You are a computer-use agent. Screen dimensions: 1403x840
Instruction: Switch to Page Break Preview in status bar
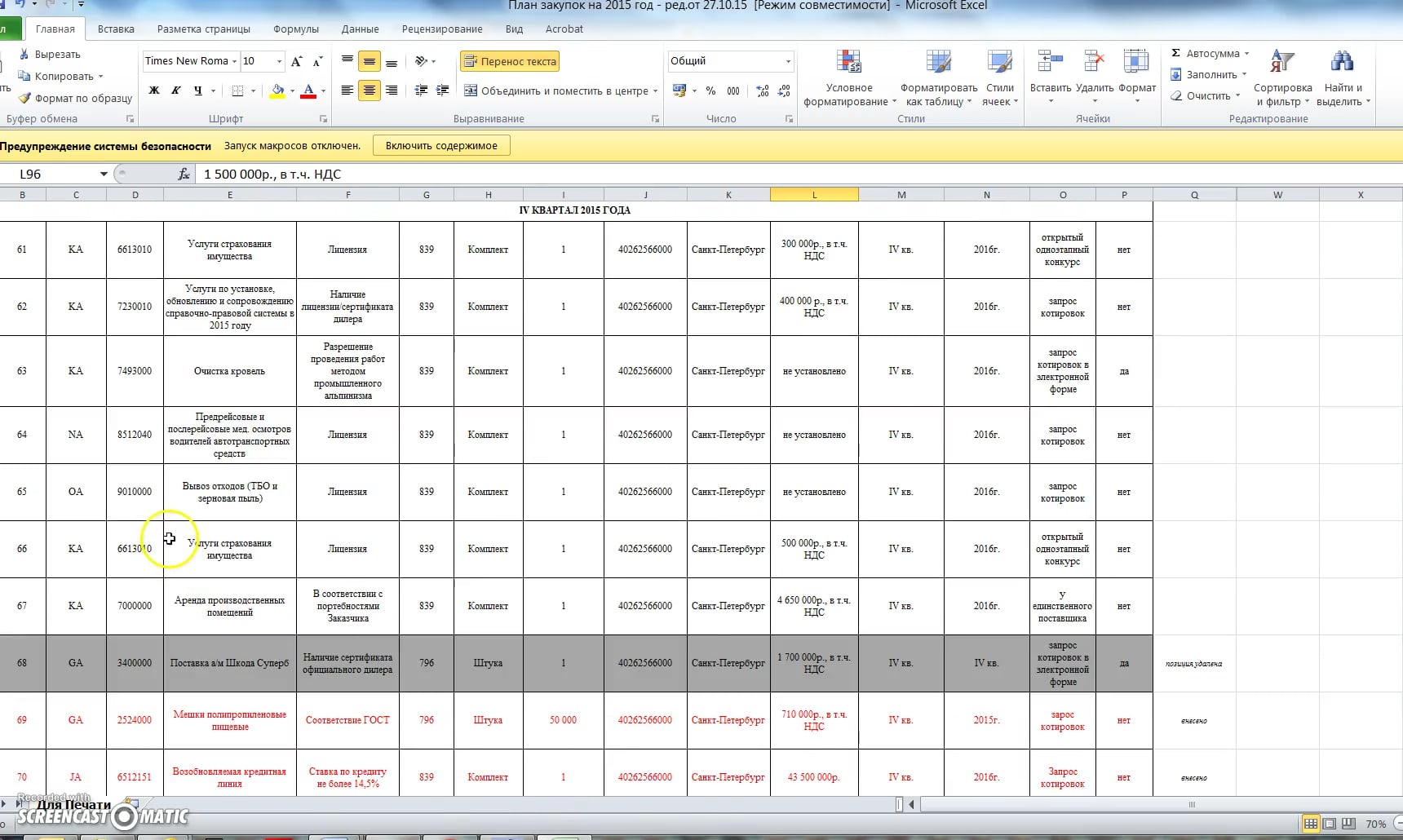pos(1348,824)
